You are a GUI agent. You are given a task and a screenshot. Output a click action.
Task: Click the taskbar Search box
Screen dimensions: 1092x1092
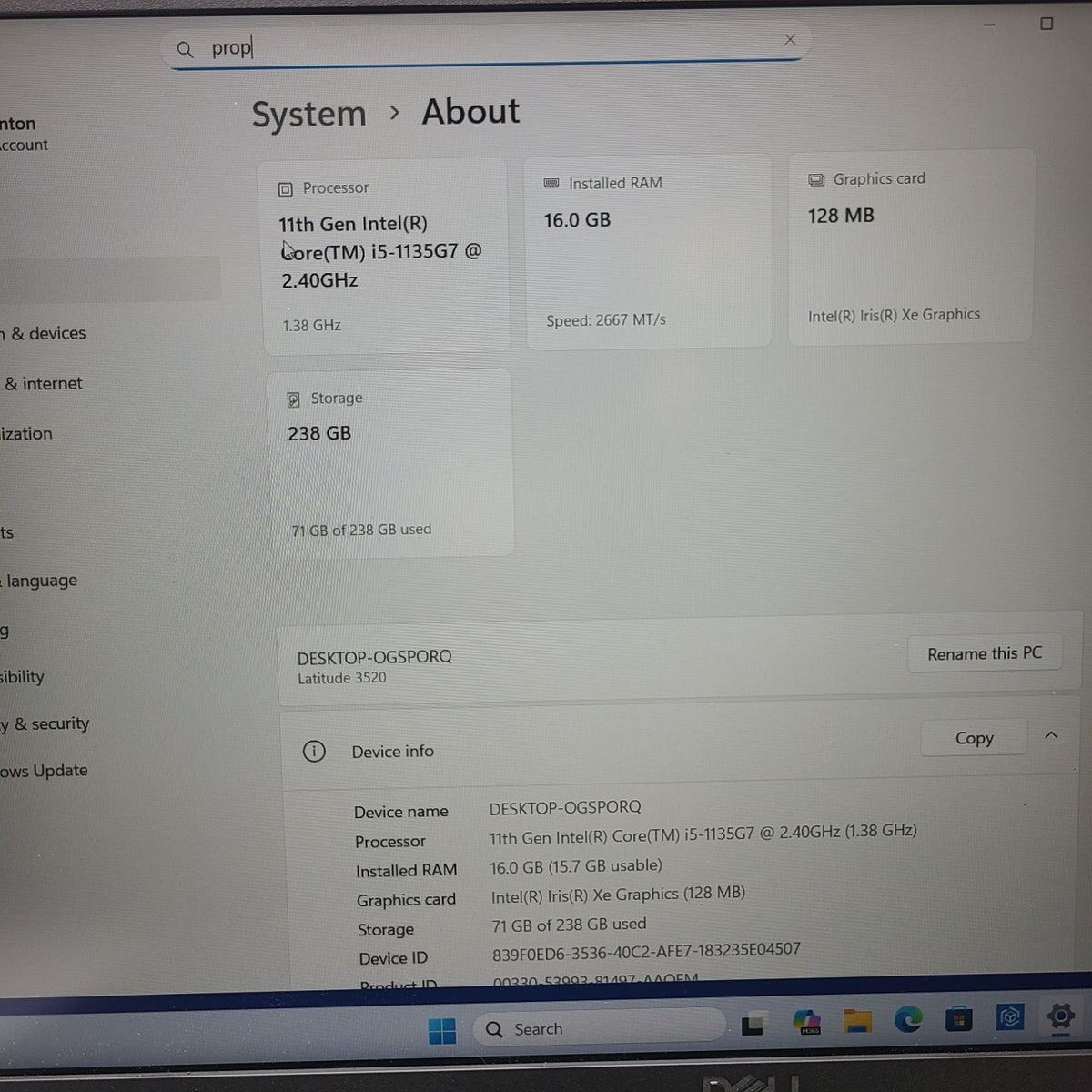click(599, 1028)
